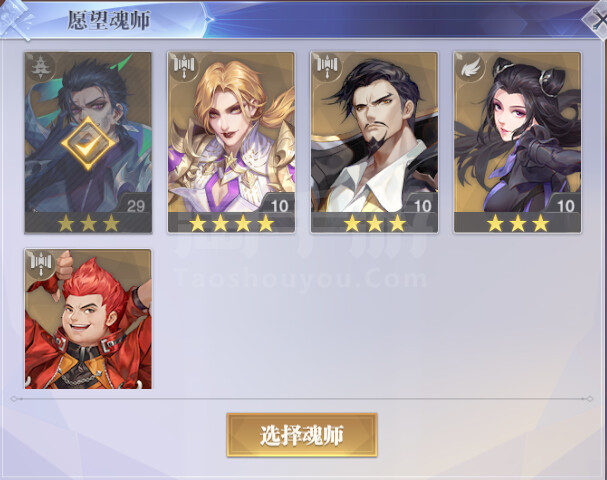Select the bearded man in white shirt card
607x480 pixels.
[374, 142]
